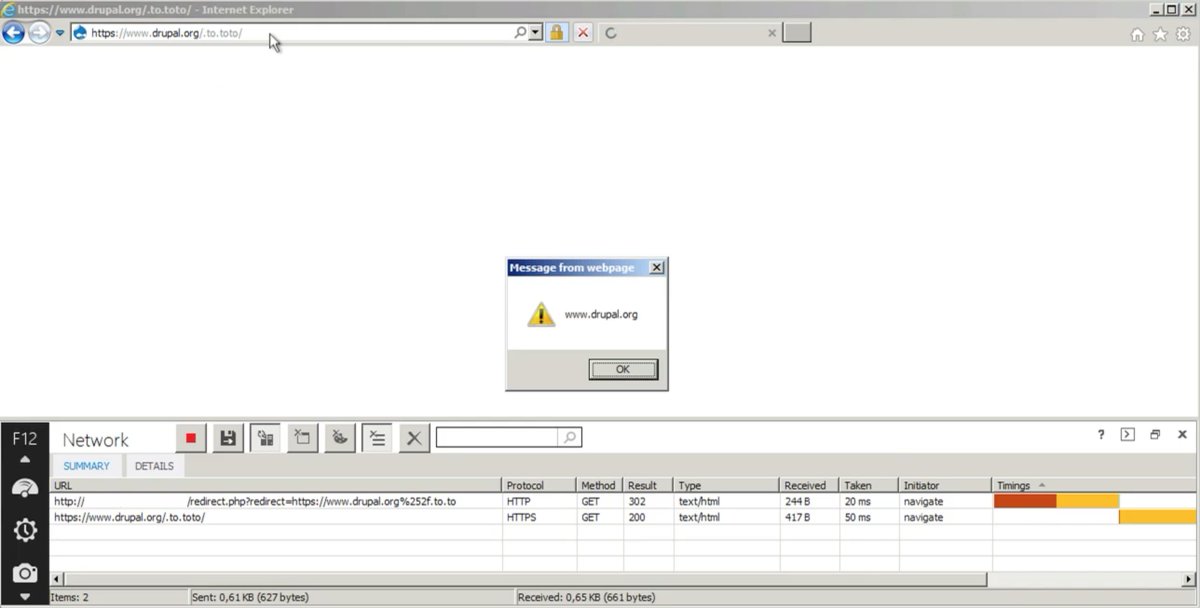Export captured traffic with the save icon
Image resolution: width=1200 pixels, height=608 pixels.
click(x=228, y=438)
